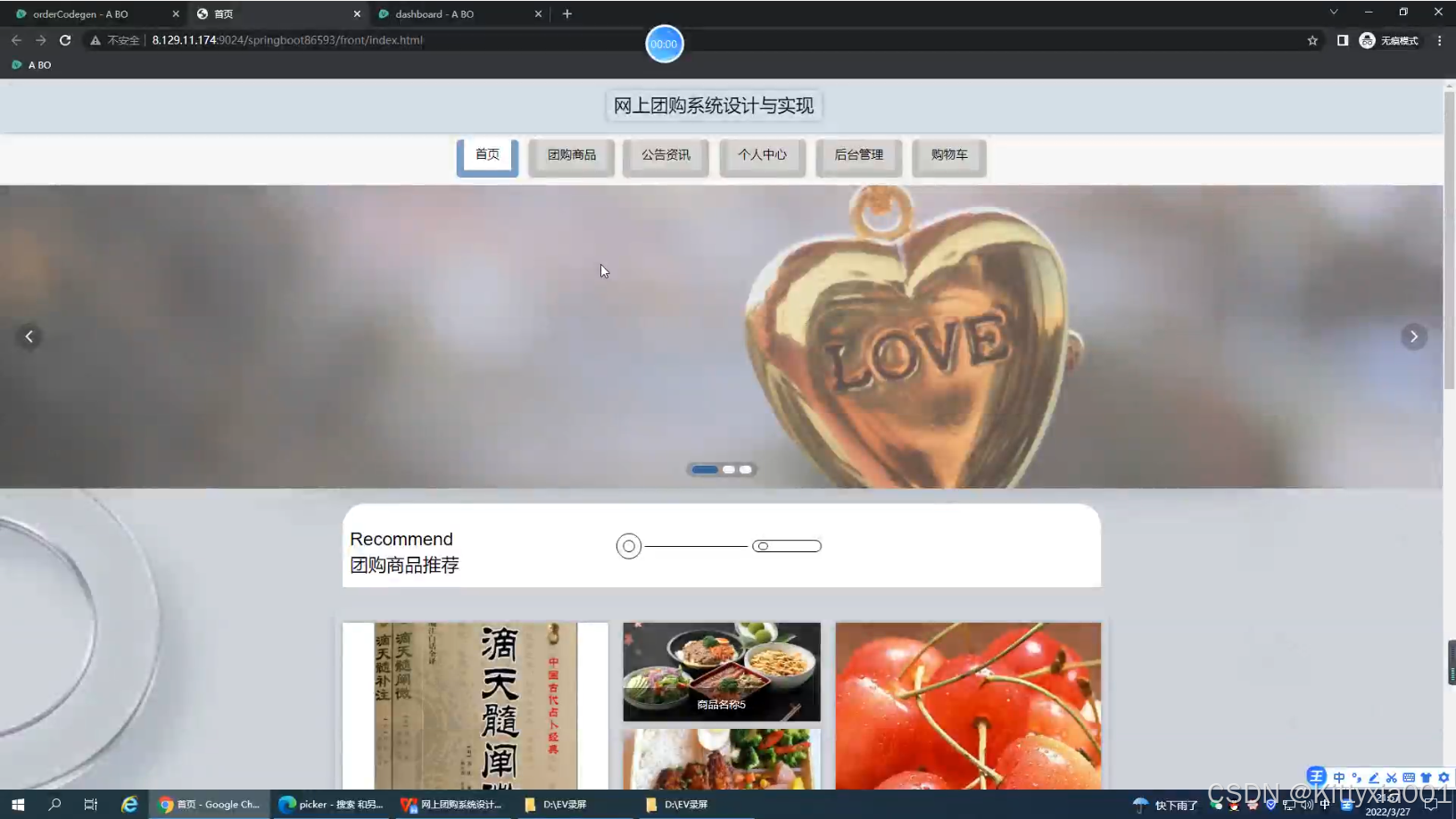
Task: Open the Windows notification center
Action: tap(1433, 805)
